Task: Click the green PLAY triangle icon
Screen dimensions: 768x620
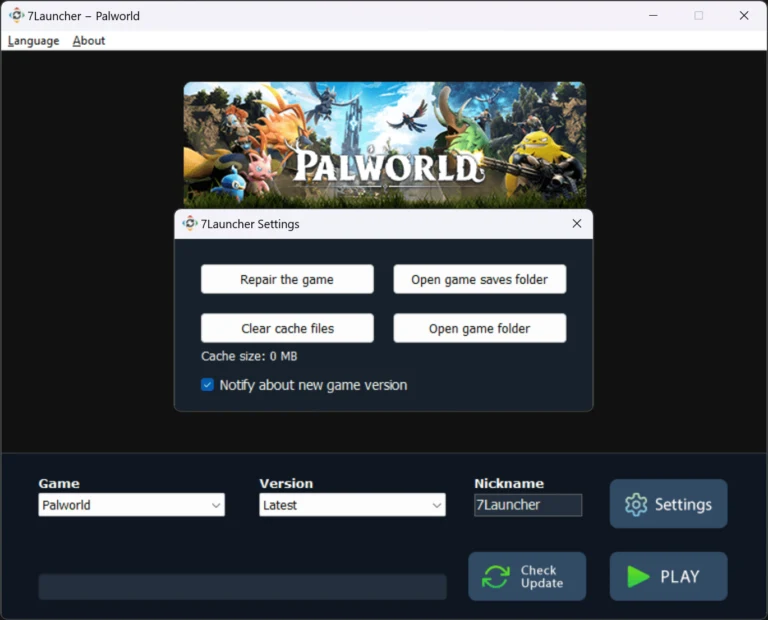Action: tap(638, 576)
